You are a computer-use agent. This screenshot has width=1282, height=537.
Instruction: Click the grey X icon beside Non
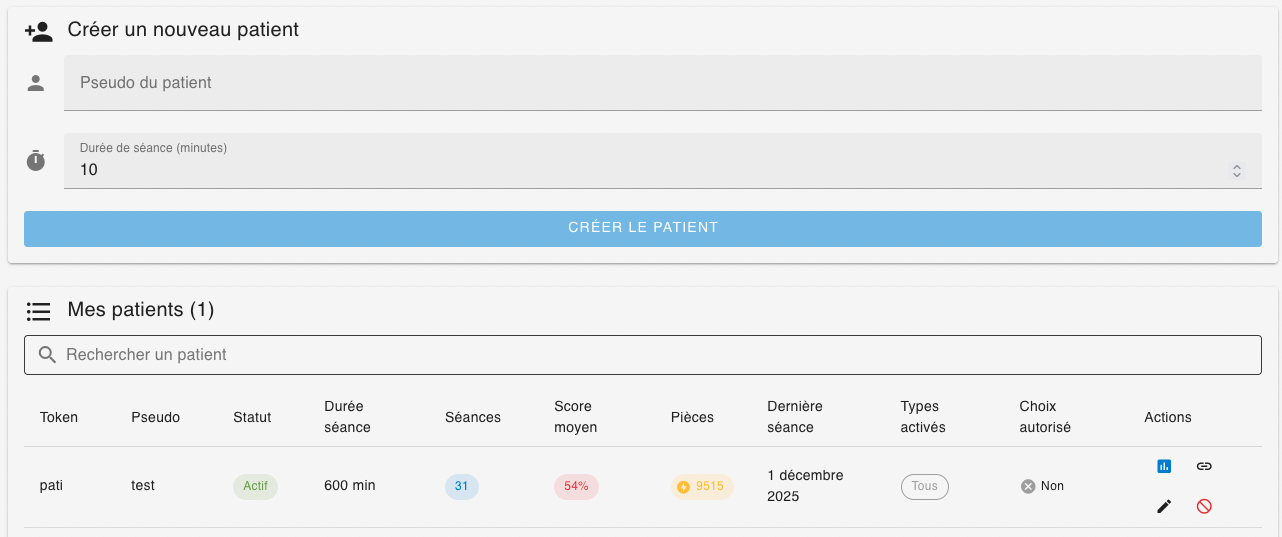coord(1028,486)
